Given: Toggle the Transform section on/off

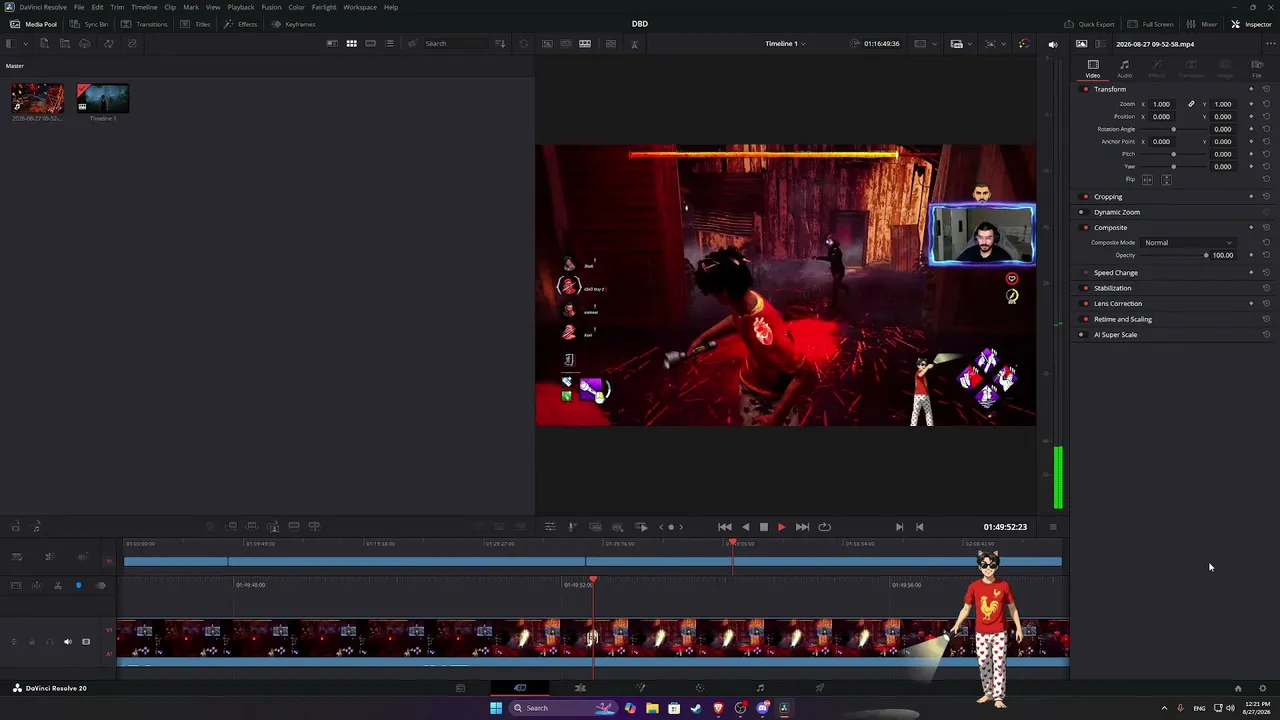Looking at the screenshot, I should point(1085,89).
